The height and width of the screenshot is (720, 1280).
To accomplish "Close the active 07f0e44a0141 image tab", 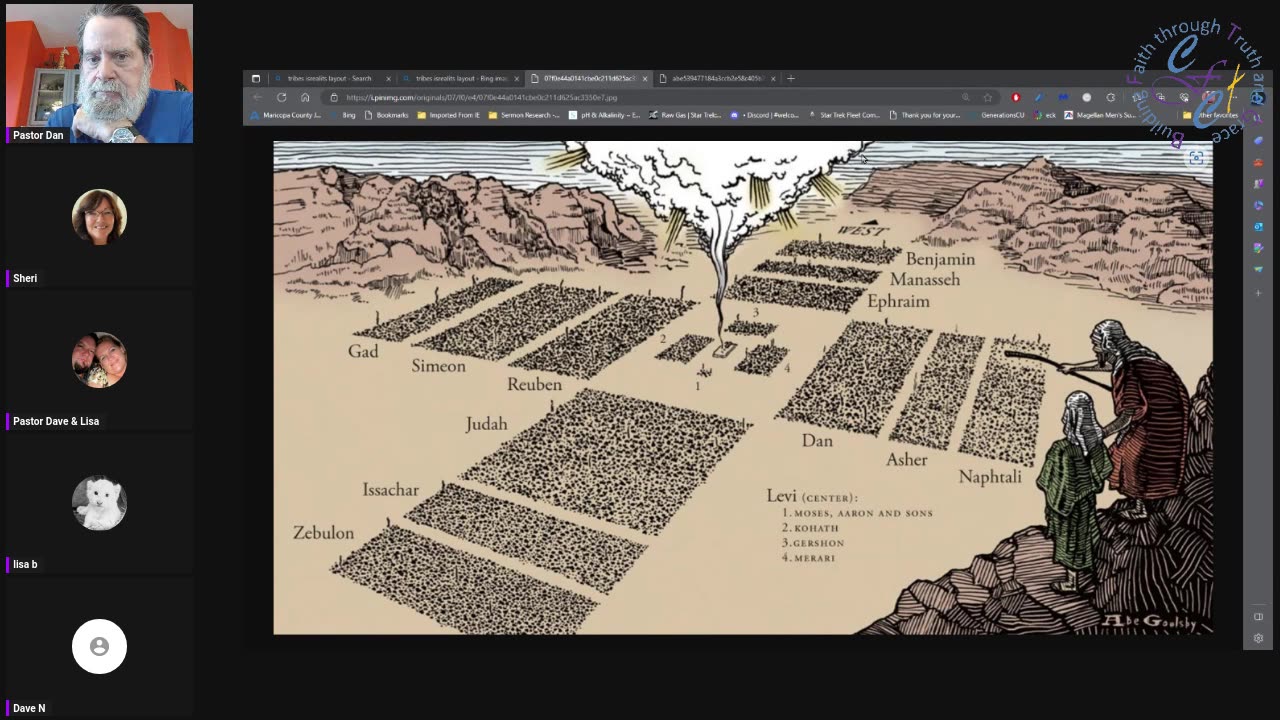I will (645, 78).
